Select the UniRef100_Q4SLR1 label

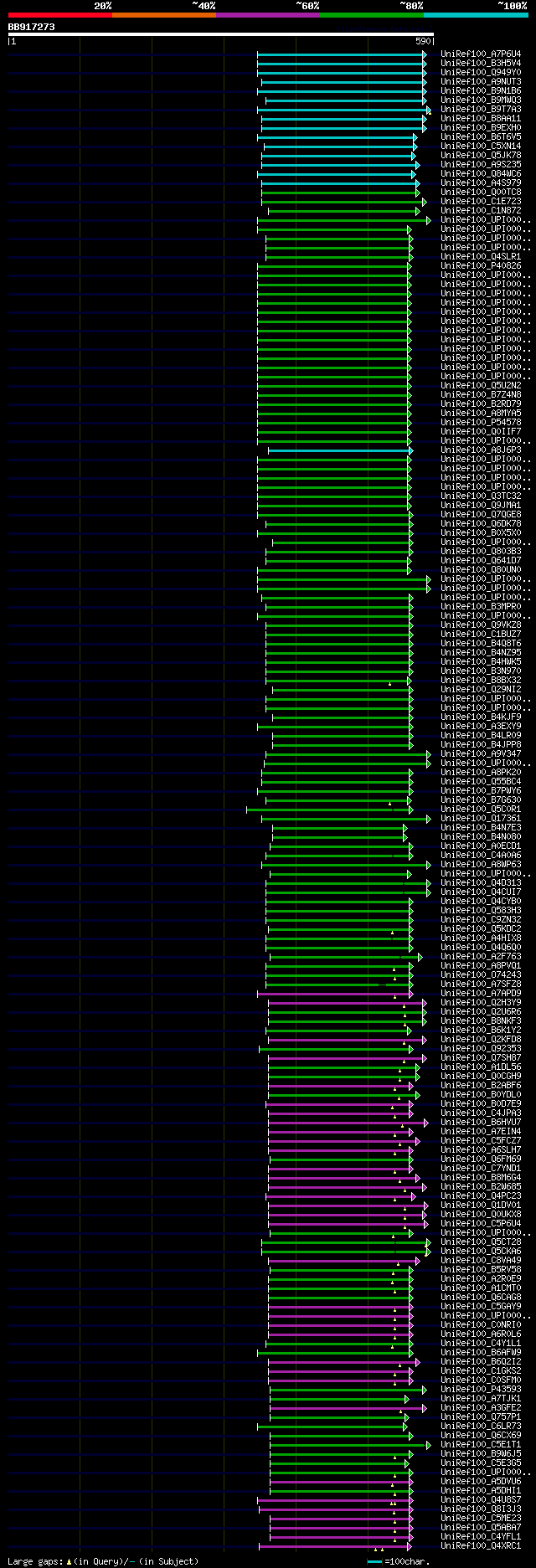(x=481, y=257)
